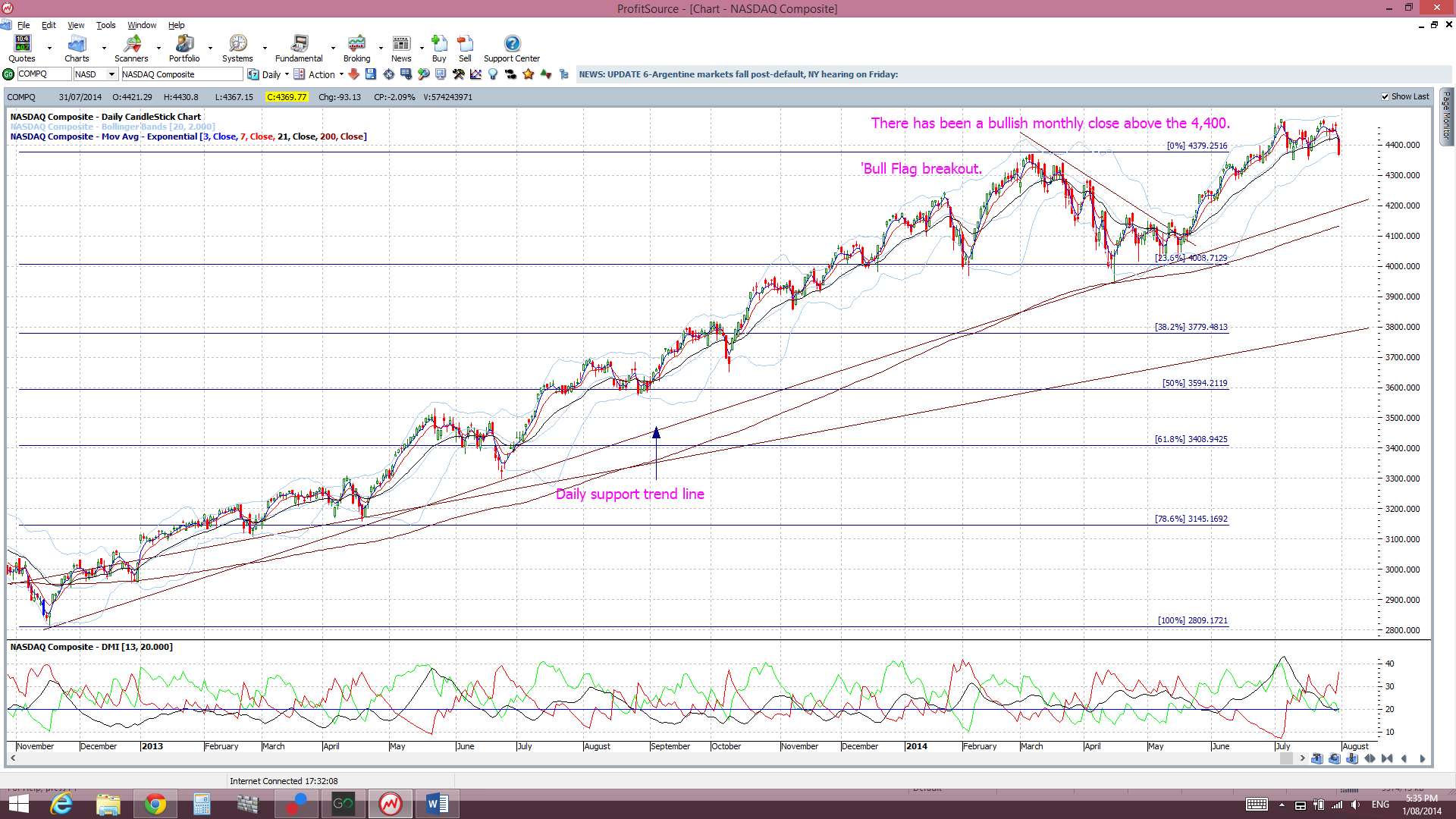1456x819 pixels.
Task: Click the chart scroll-to-start arrow at bottom left
Action: (12, 758)
